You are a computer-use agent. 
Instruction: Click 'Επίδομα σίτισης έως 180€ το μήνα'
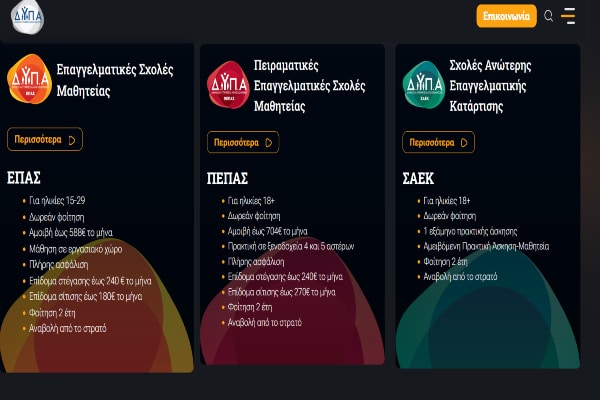tap(86, 297)
